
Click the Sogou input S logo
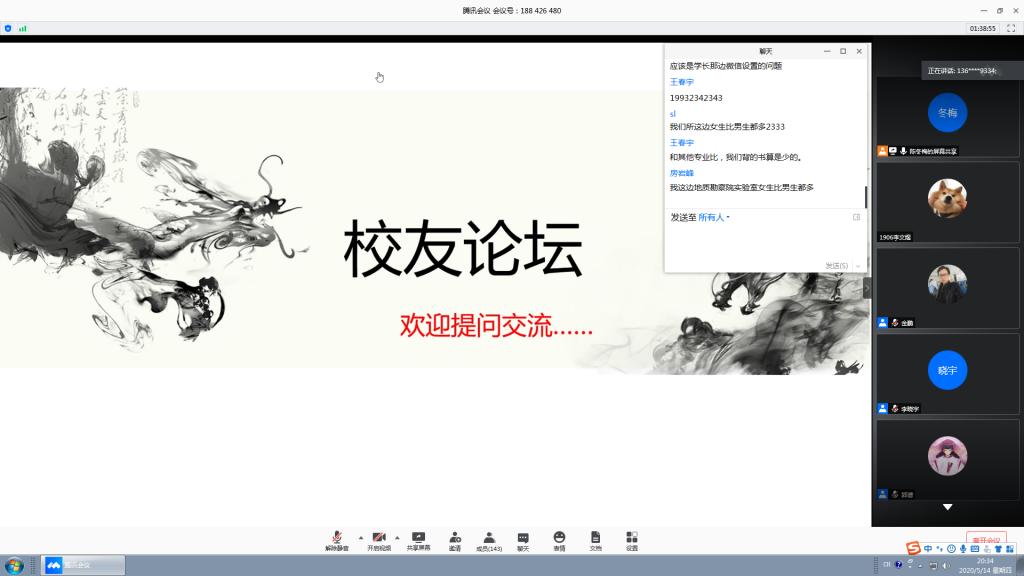tap(913, 549)
